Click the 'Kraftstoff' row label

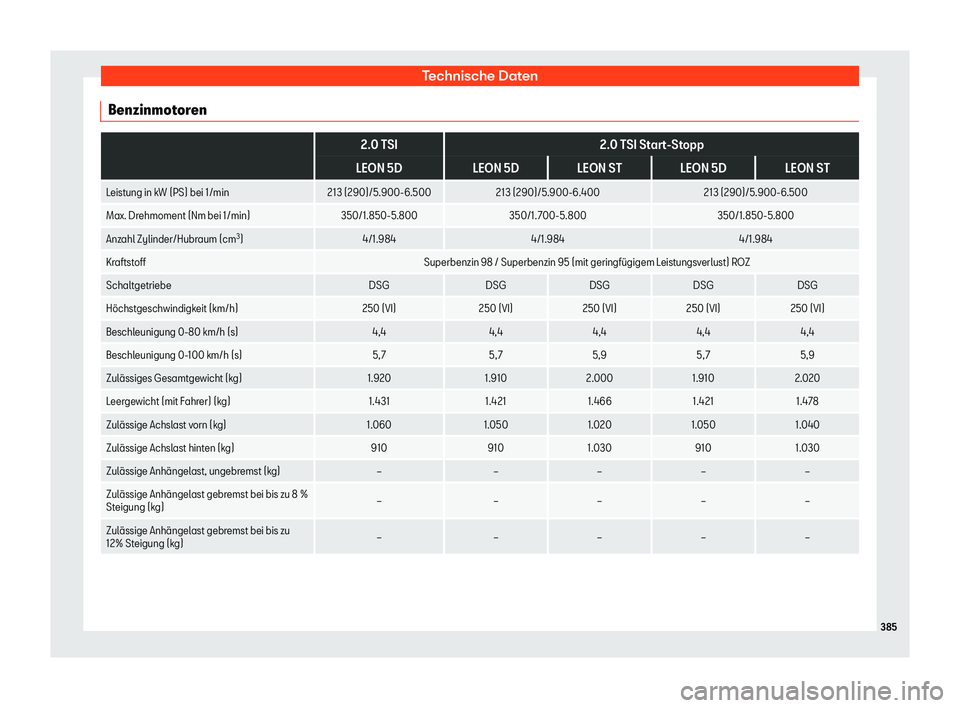click(126, 262)
